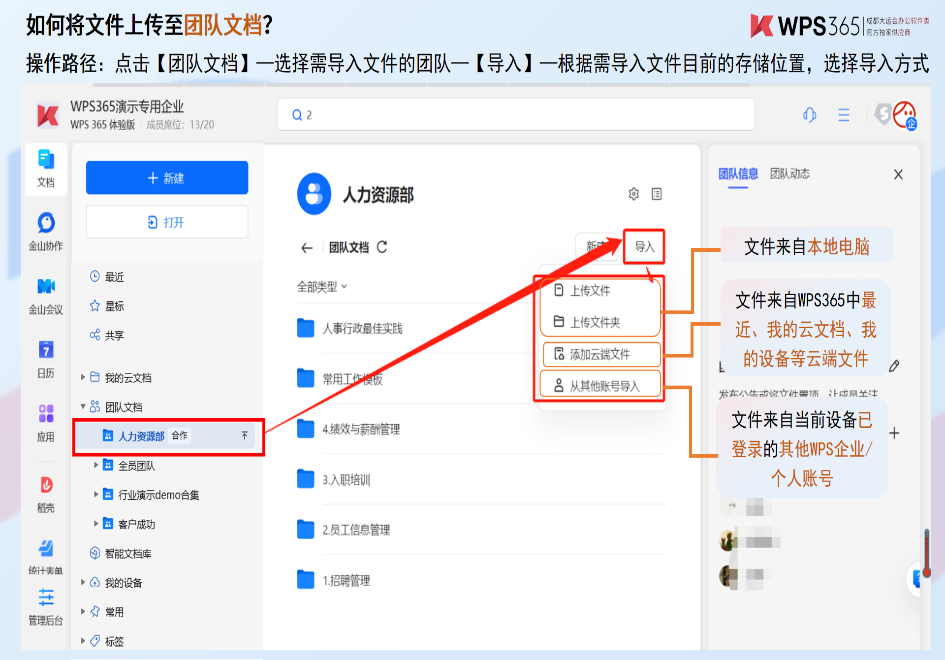Open the 应用 apps icon
This screenshot has height=660, width=945.
pyautogui.click(x=45, y=414)
